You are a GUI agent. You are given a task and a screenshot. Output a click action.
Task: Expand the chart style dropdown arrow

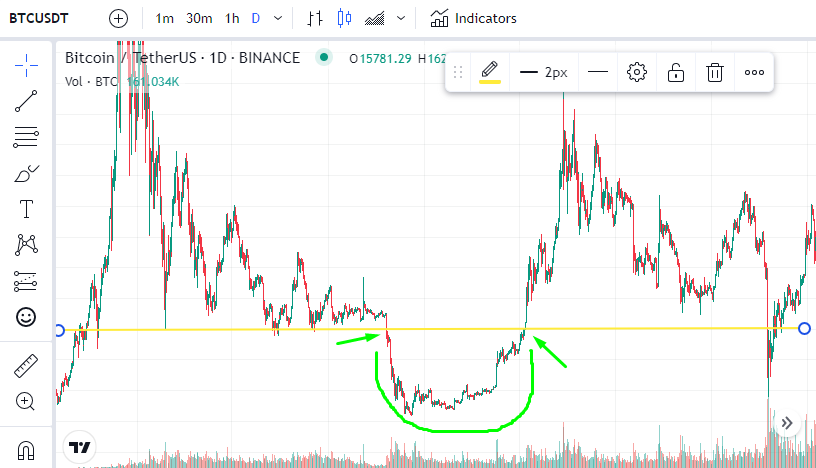point(401,19)
